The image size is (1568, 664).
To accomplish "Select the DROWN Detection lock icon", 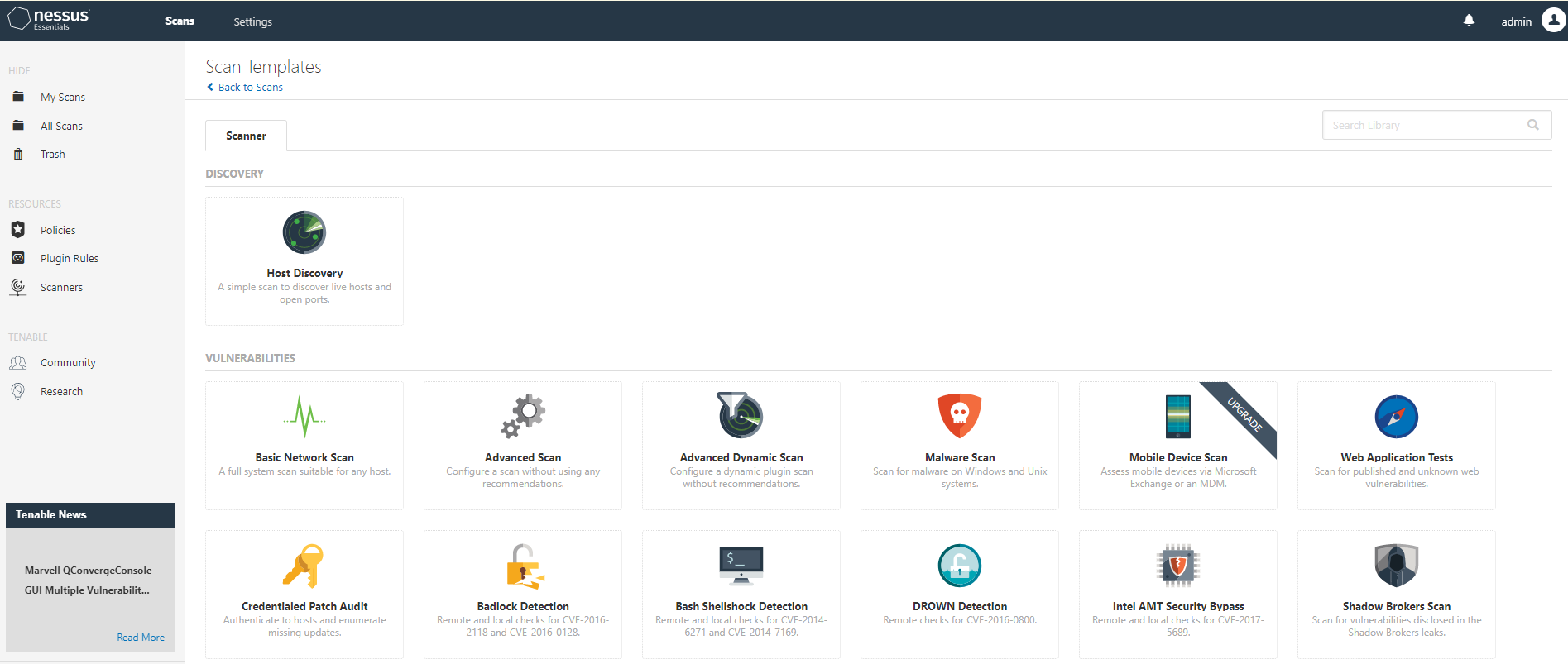I will point(960,566).
